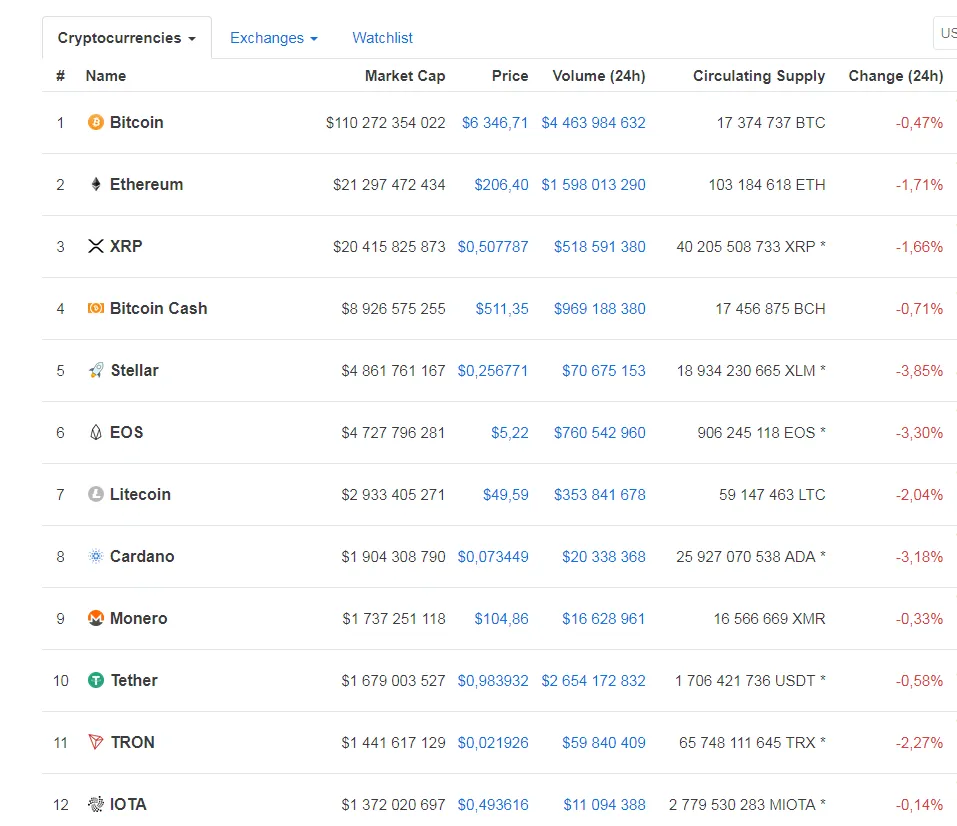The image size is (957, 826).
Task: Click the EOS logo icon
Action: 96,432
